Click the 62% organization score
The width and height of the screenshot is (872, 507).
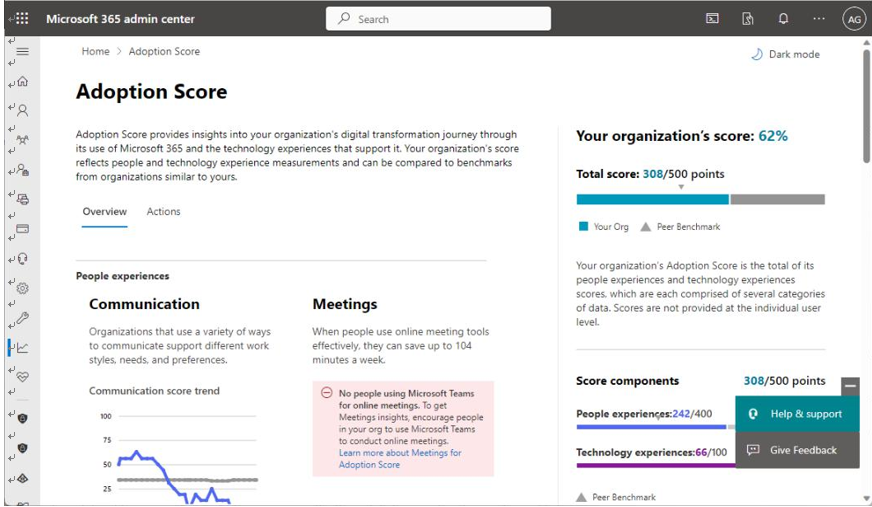(x=773, y=136)
